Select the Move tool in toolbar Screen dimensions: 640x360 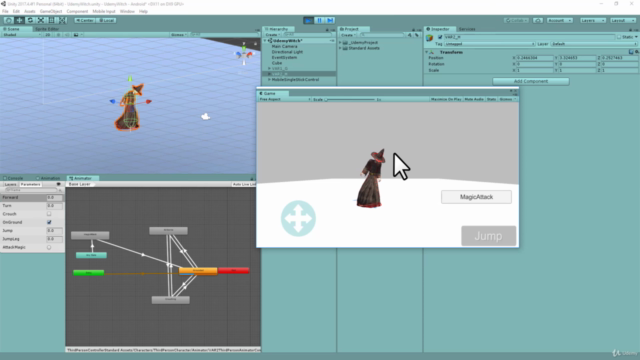click(x=19, y=20)
